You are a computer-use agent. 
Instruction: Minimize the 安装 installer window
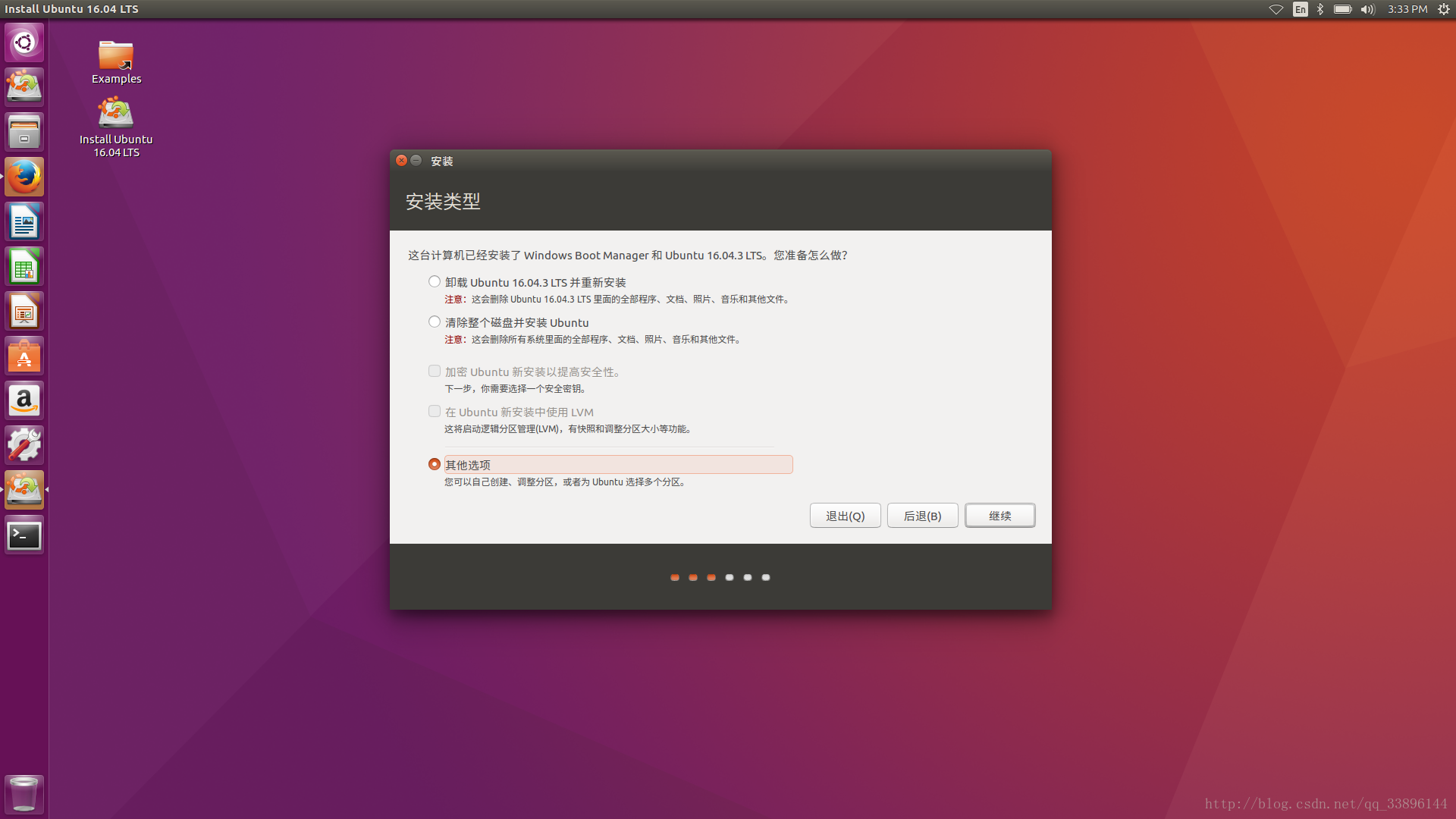(416, 160)
